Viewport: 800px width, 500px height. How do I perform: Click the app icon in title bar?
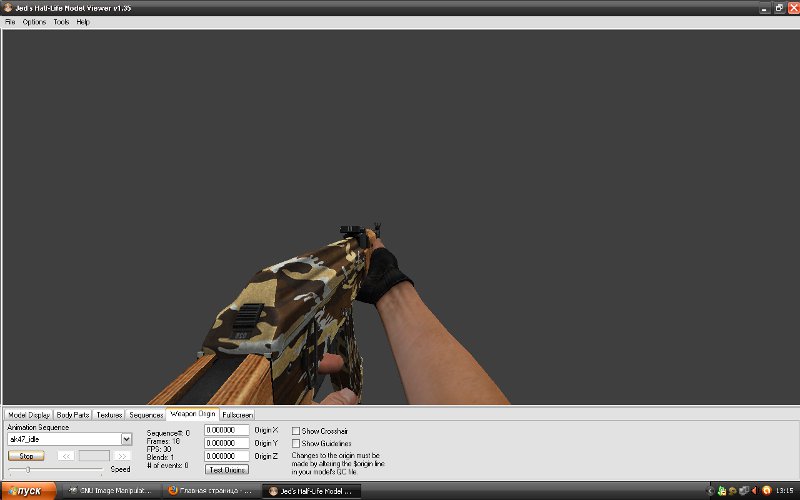[8, 8]
